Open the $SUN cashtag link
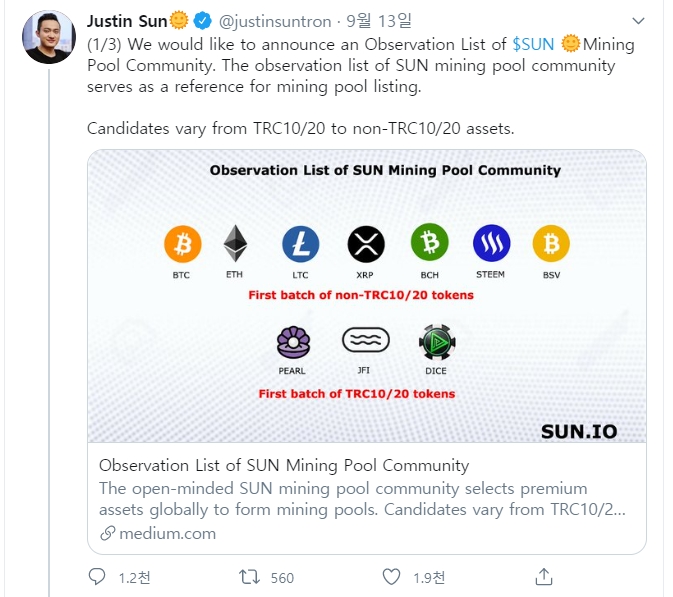Image resolution: width=673 pixels, height=597 pixels. 533,44
